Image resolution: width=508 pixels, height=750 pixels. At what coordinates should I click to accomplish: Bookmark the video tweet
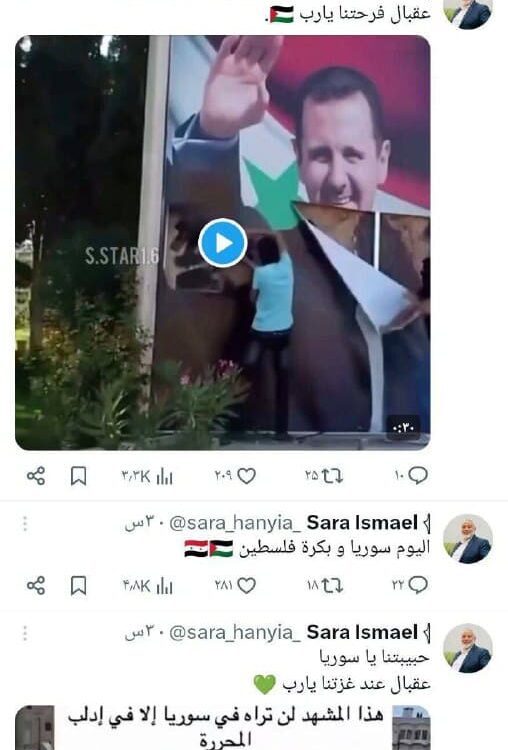pos(78,476)
